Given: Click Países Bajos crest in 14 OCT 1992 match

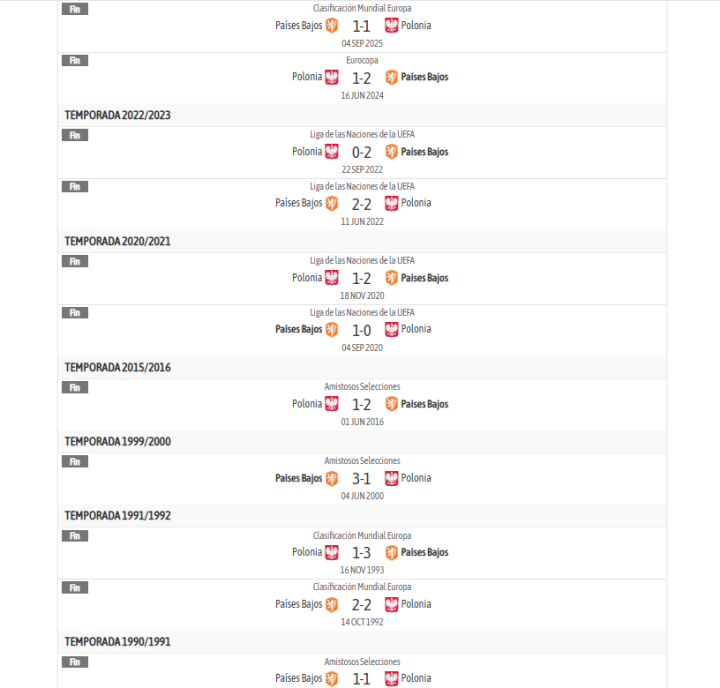Looking at the screenshot, I should 332,604.
